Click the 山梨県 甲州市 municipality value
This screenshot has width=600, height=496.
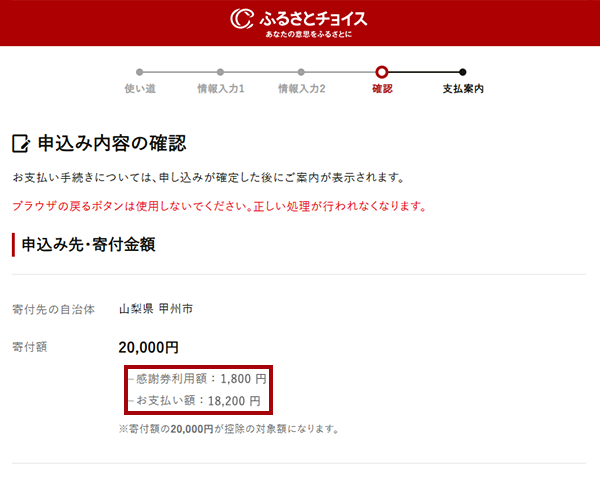155,309
